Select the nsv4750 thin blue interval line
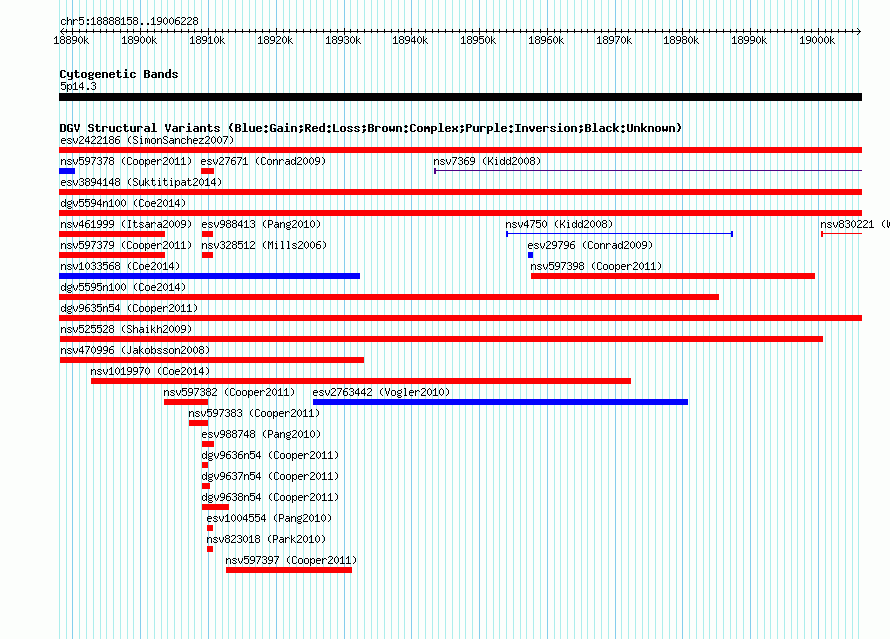This screenshot has width=890, height=639. point(619,234)
